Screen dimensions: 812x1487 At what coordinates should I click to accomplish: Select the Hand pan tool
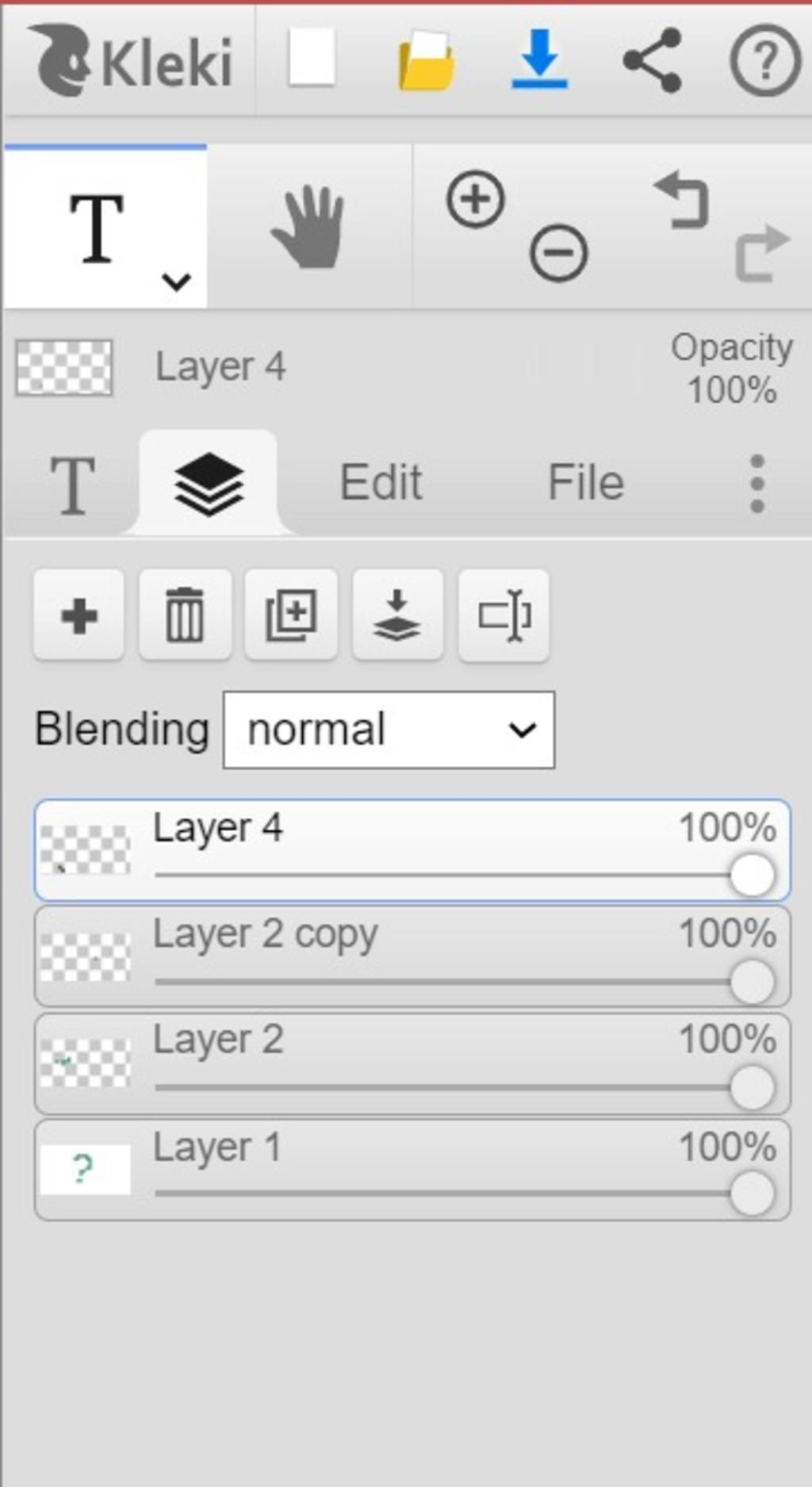[x=308, y=228]
